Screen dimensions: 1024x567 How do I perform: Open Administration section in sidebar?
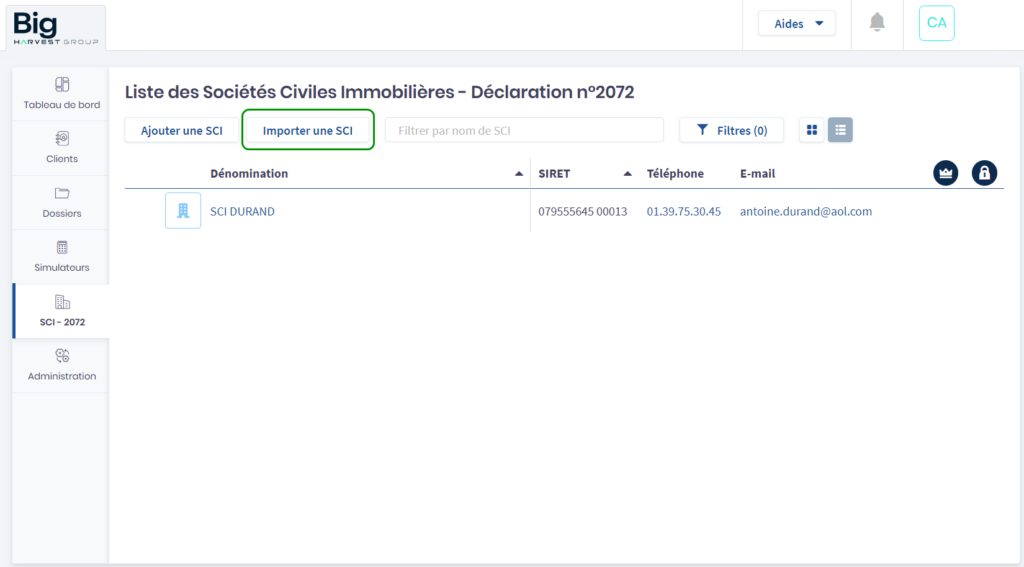point(61,365)
